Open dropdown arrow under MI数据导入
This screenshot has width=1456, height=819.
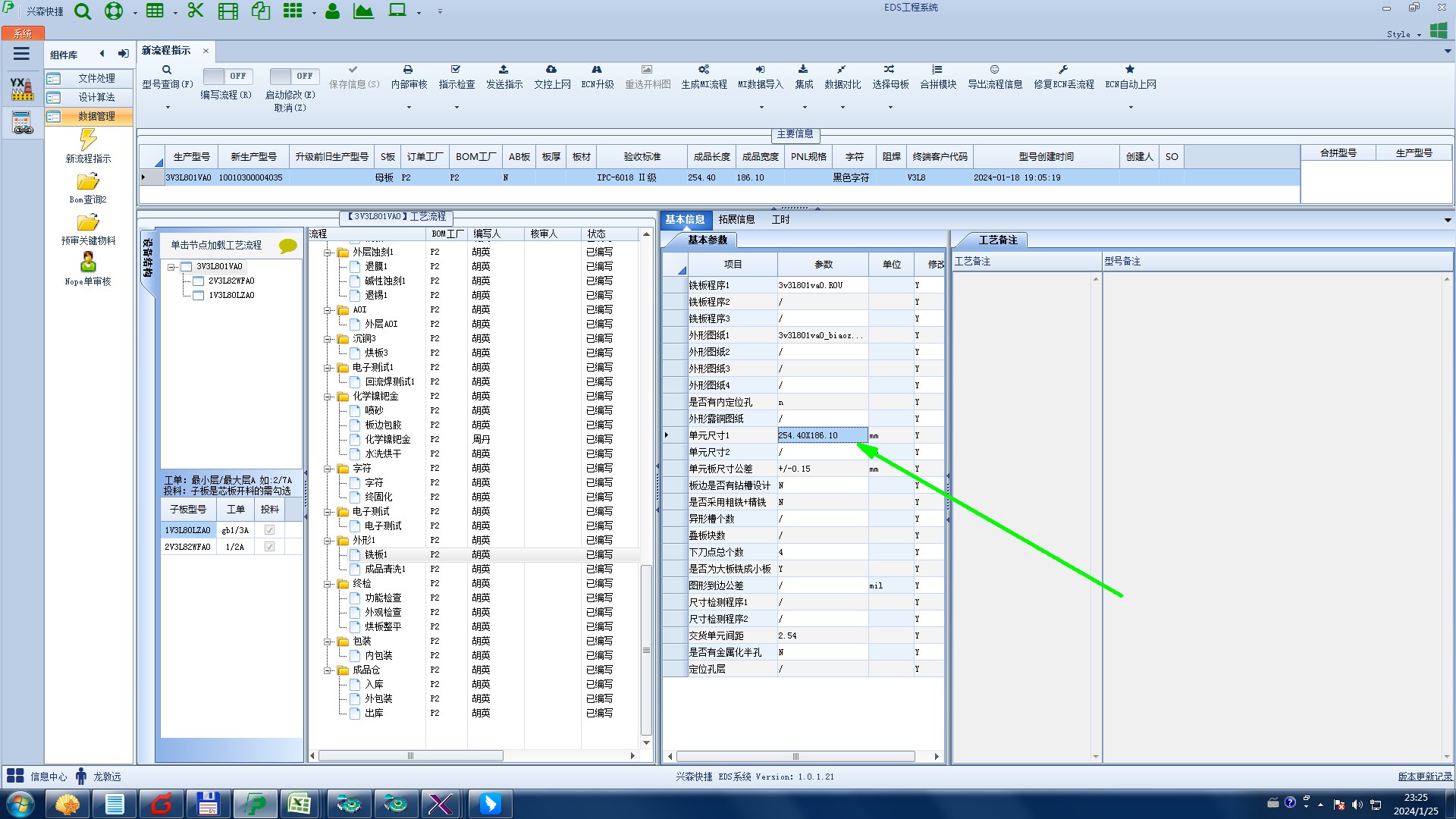pyautogui.click(x=761, y=107)
